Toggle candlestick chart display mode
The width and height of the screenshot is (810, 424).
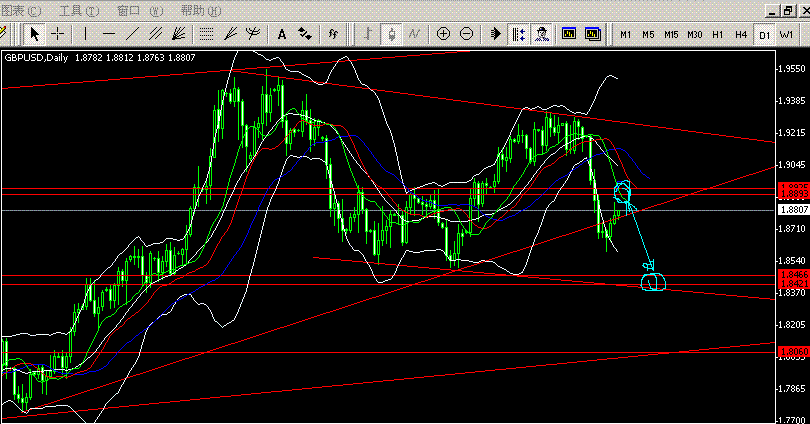[391, 34]
